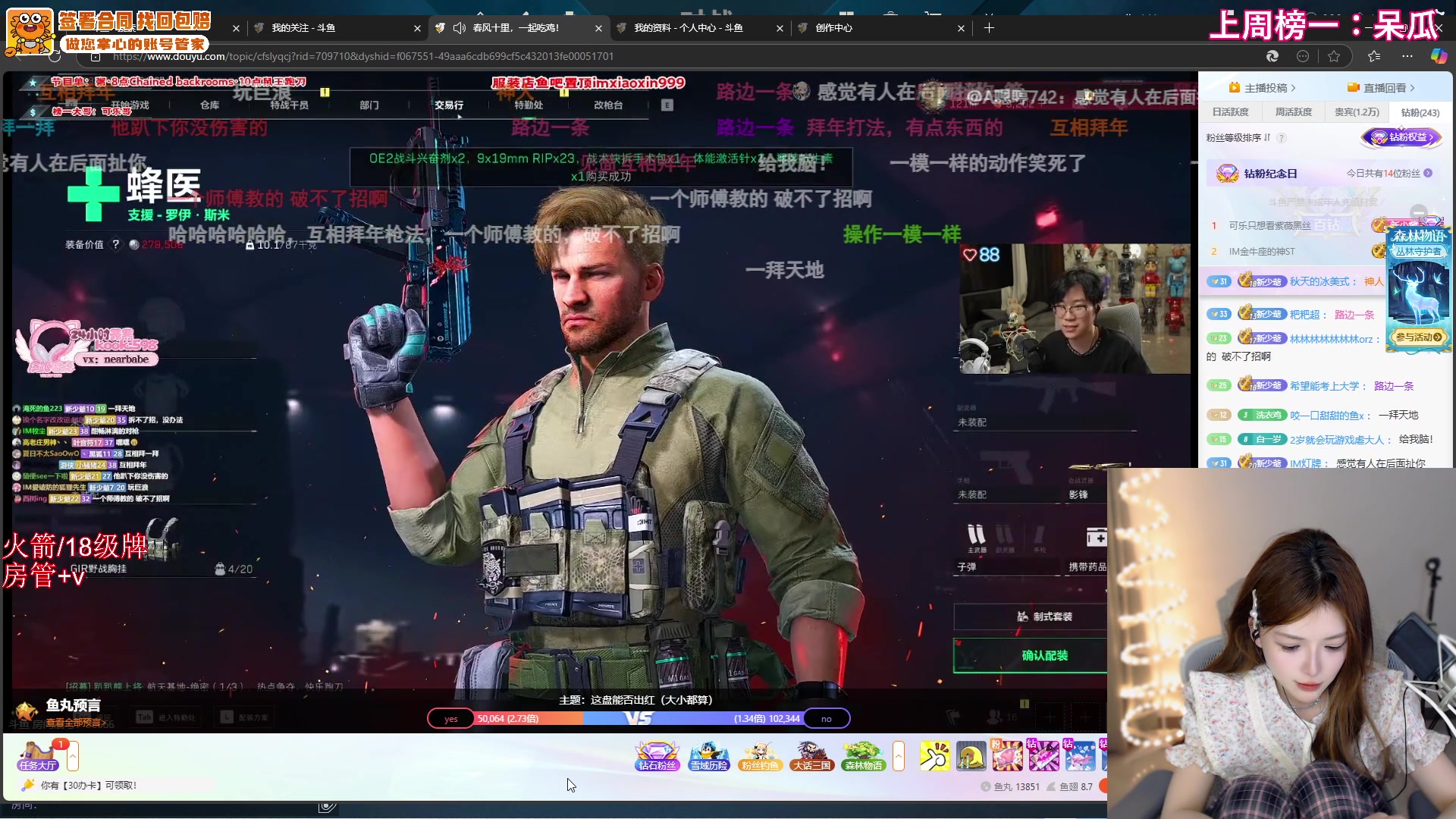Click username 耙耙超 in chat
Viewport: 1456px width, 819px height.
point(1304,315)
